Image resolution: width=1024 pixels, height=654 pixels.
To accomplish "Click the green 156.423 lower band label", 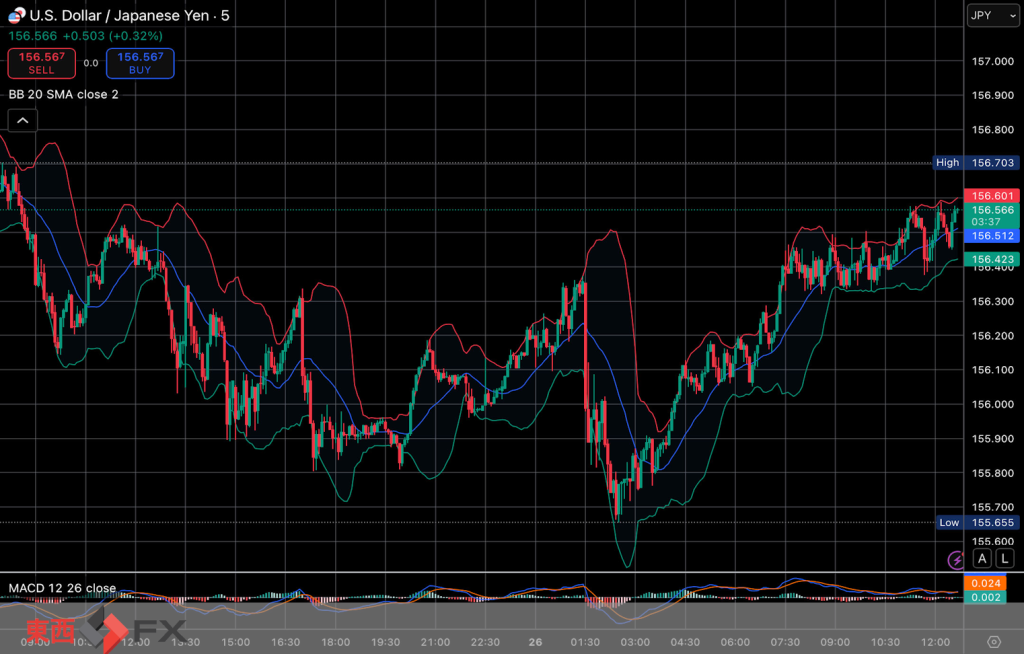I will click(x=993, y=259).
